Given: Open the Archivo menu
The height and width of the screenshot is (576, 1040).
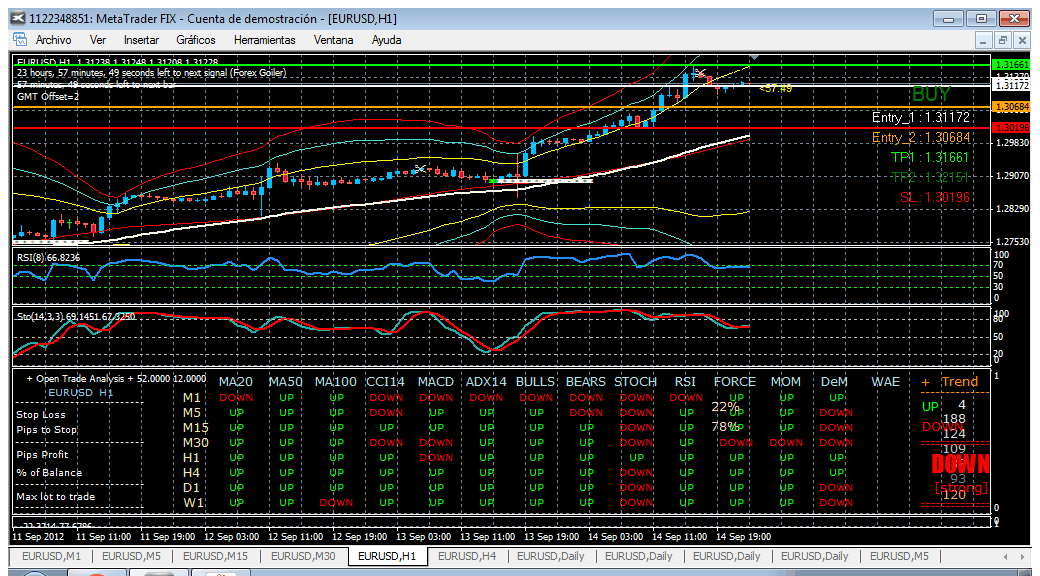Looking at the screenshot, I should coord(53,40).
